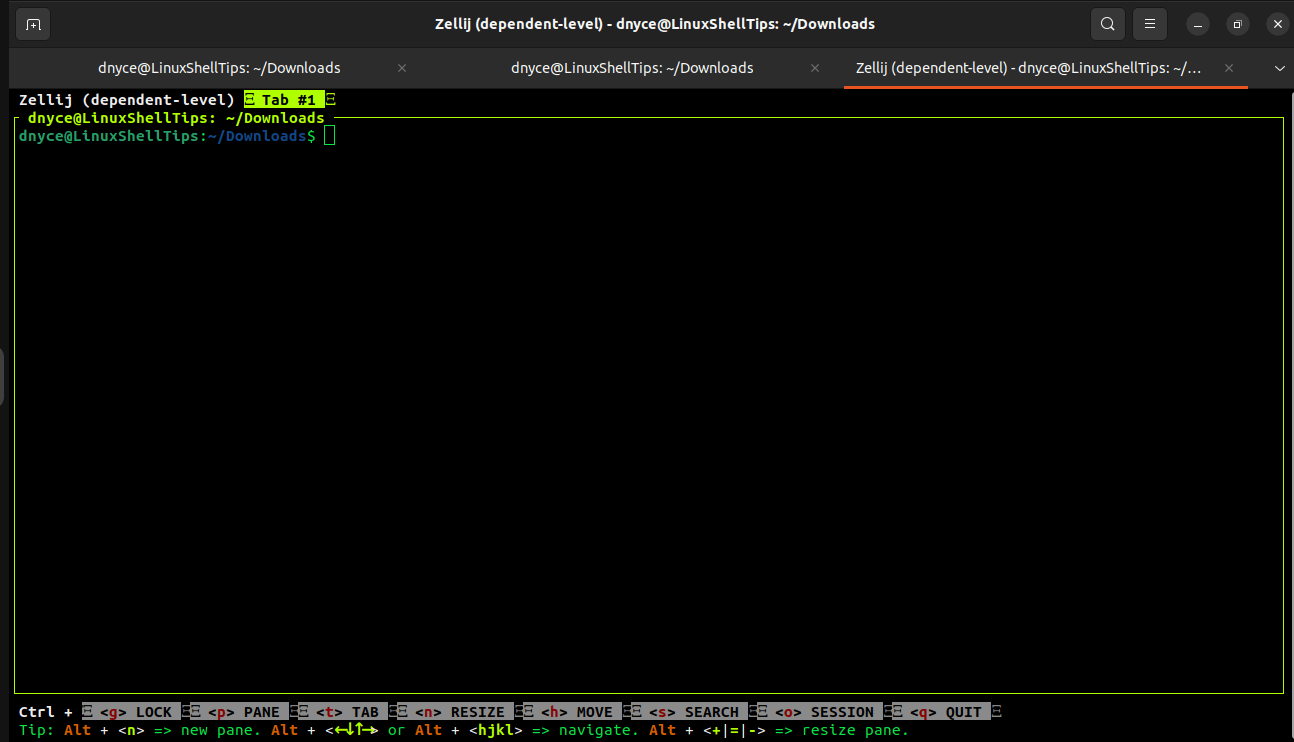Close the terminal window
The image size is (1294, 742).
pyautogui.click(x=1278, y=24)
